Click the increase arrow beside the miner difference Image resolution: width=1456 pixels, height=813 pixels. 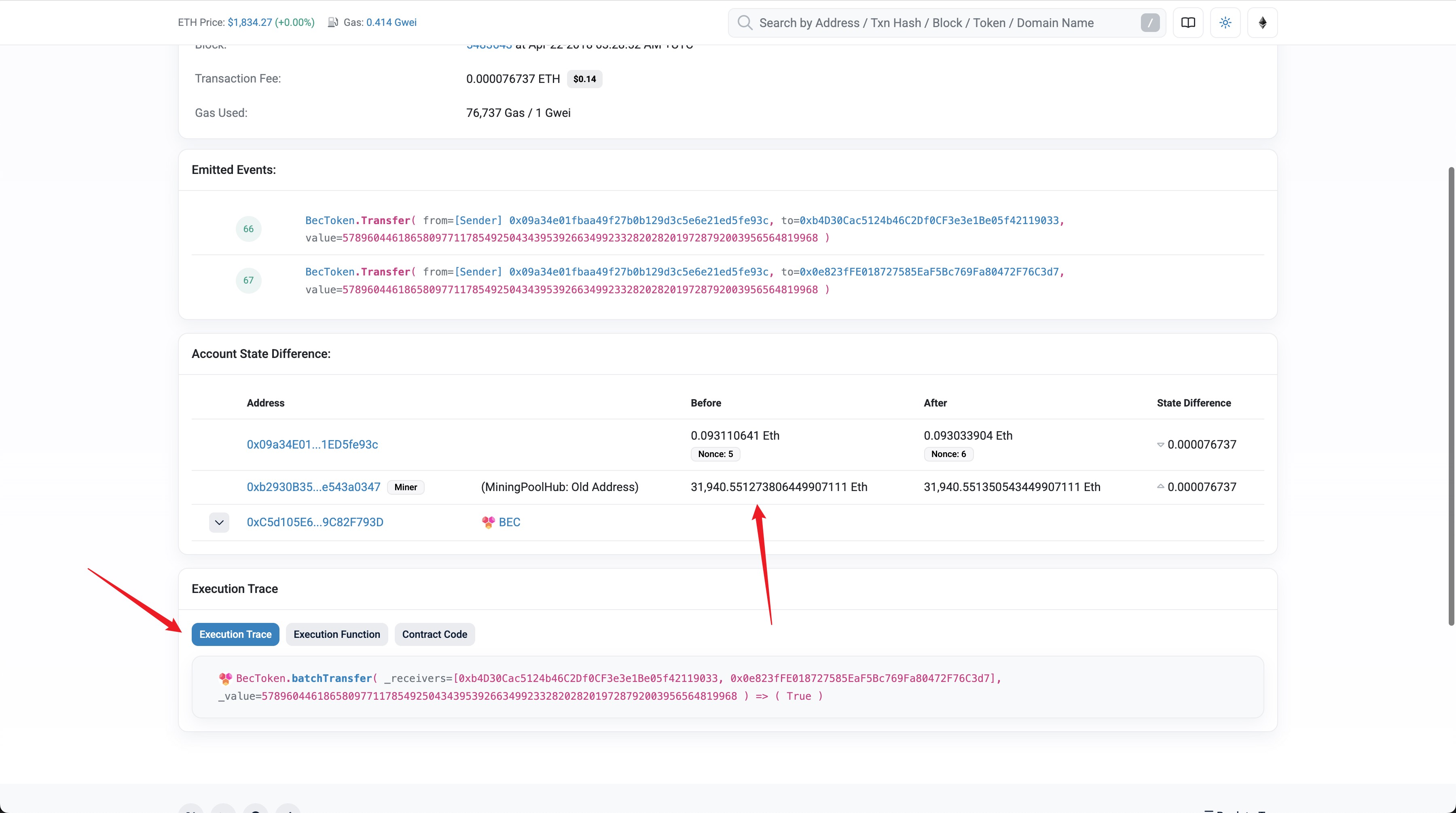(1160, 486)
